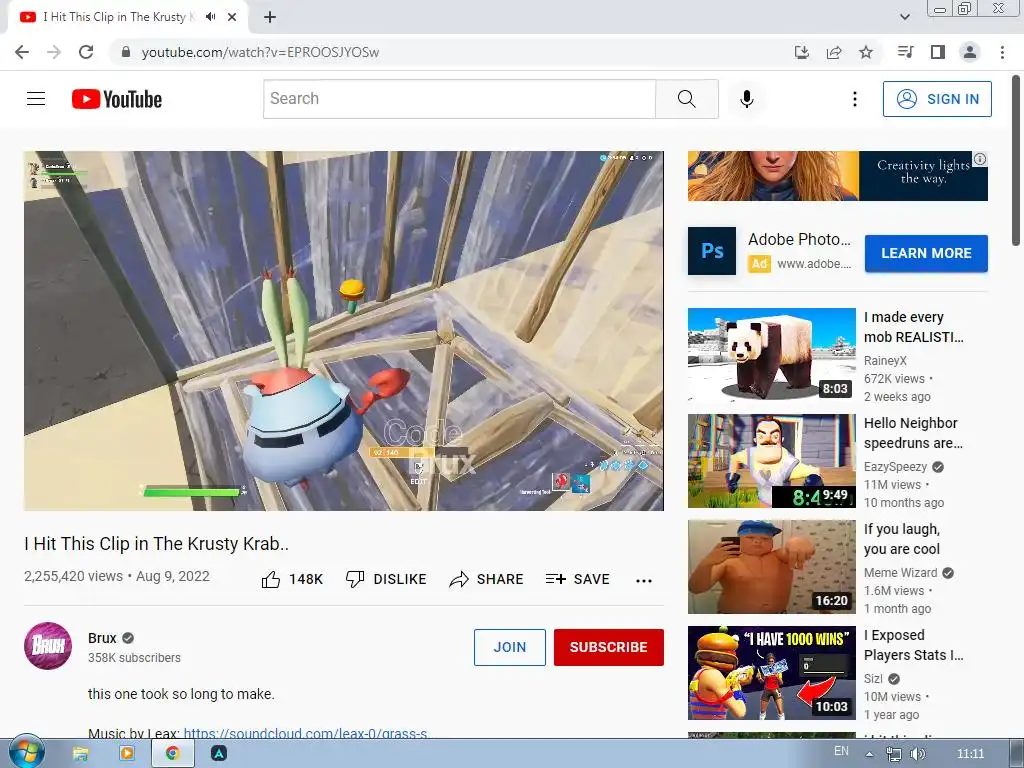This screenshot has height=768, width=1024.
Task: Open Hello Neighbor speedruns video thumbnail
Action: 771,460
